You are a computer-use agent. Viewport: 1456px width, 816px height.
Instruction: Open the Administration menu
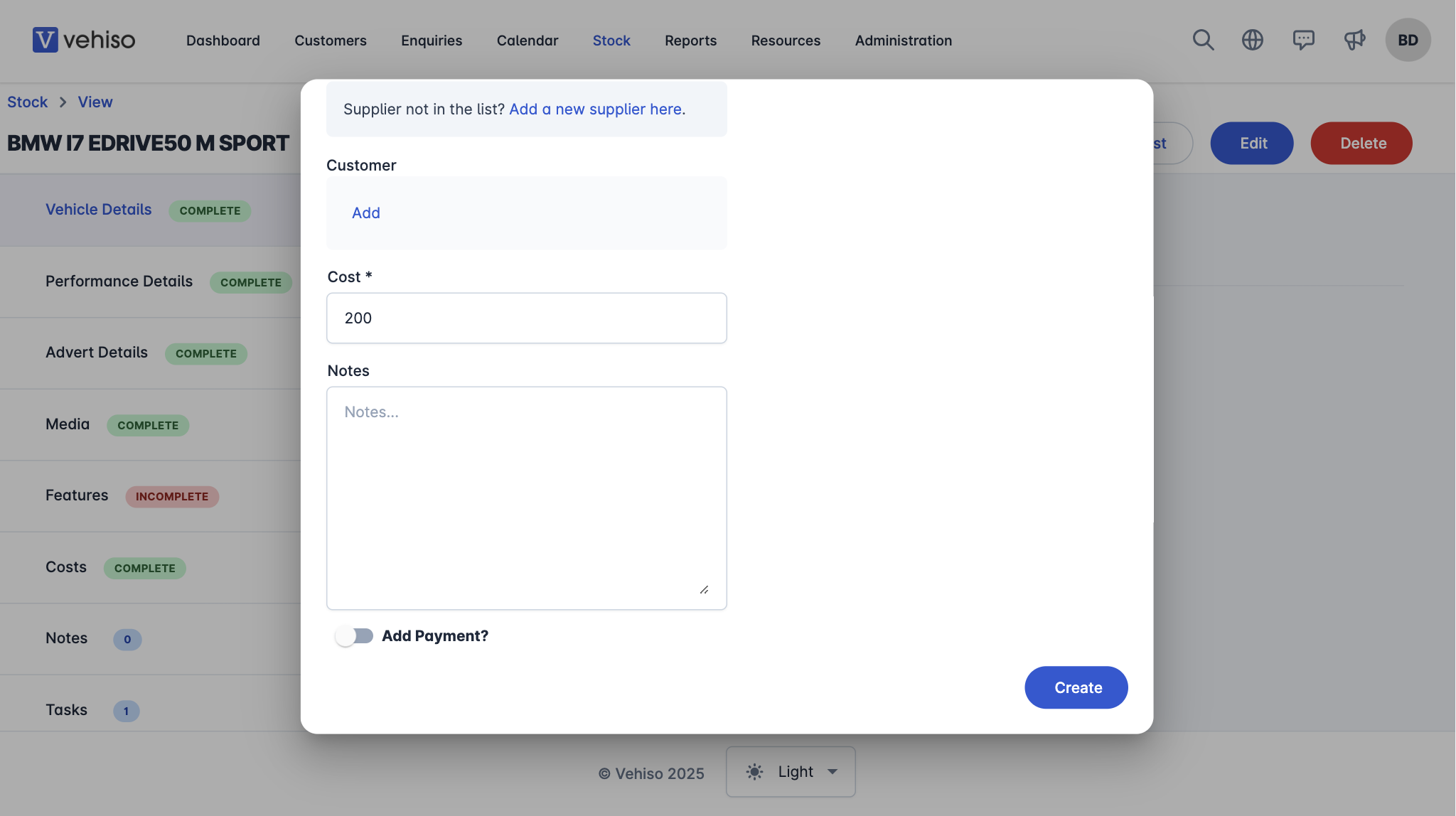pos(903,41)
